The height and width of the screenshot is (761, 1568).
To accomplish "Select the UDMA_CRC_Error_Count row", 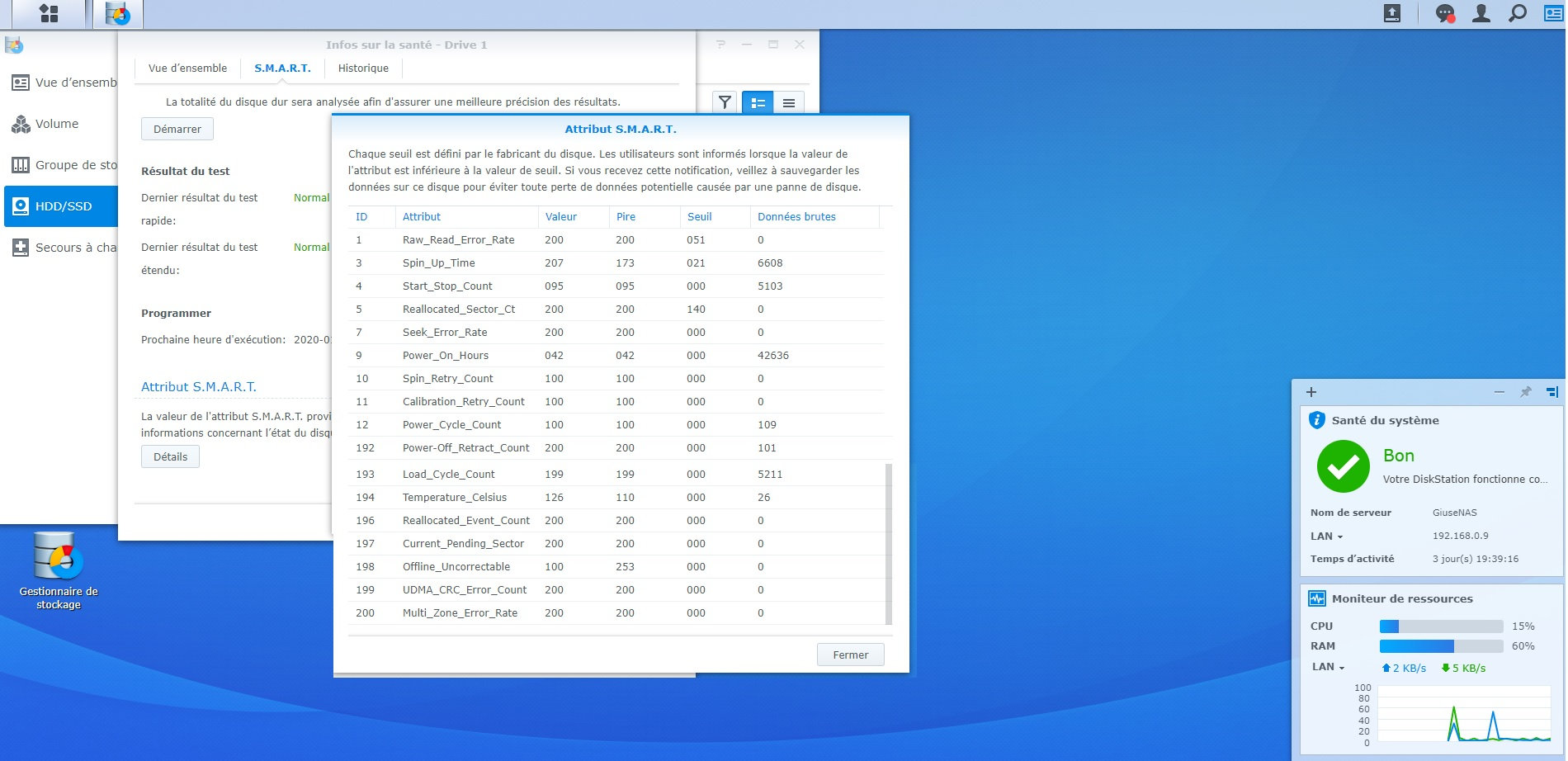I will click(616, 590).
